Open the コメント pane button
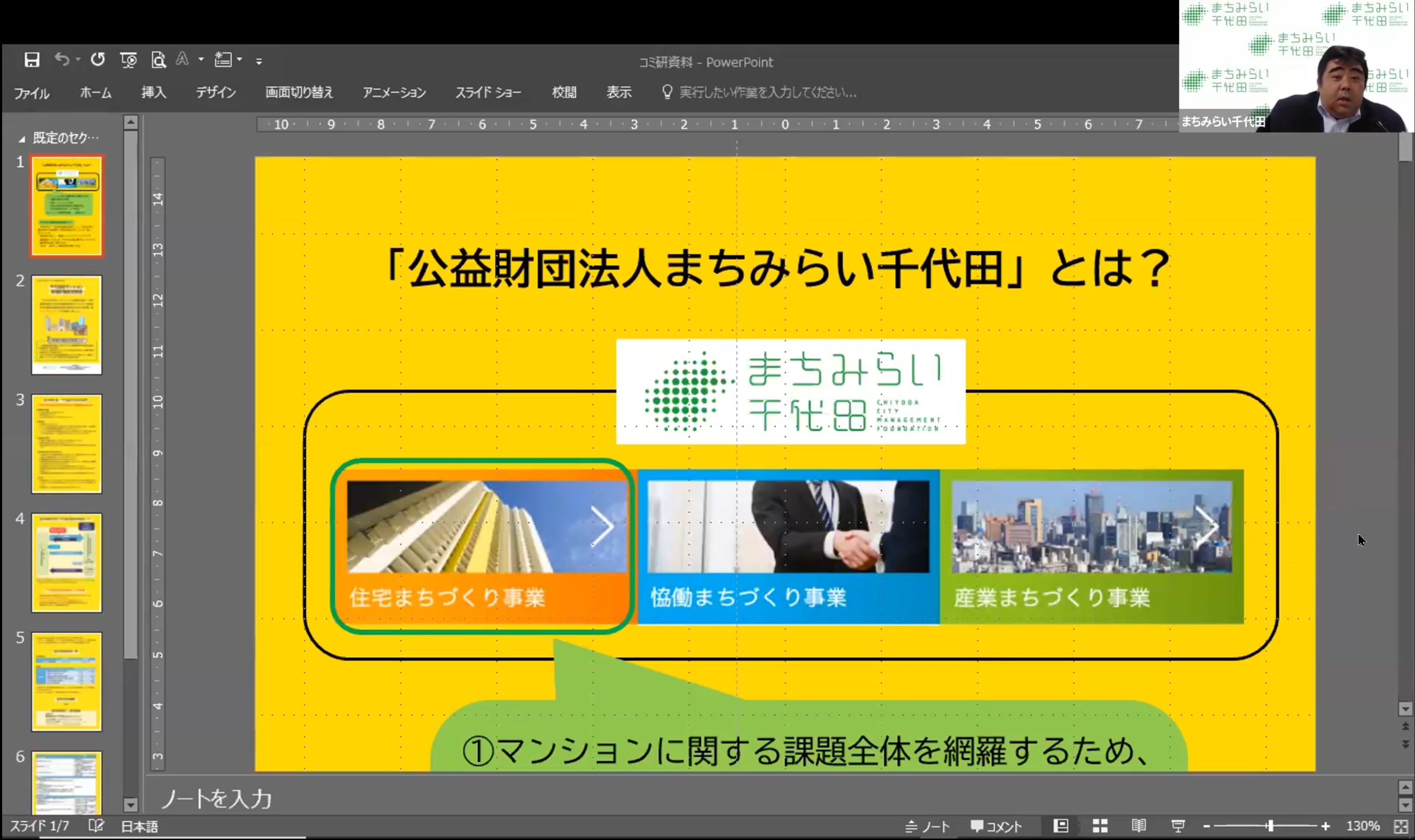Screen dimensions: 1415x840 coord(997,826)
